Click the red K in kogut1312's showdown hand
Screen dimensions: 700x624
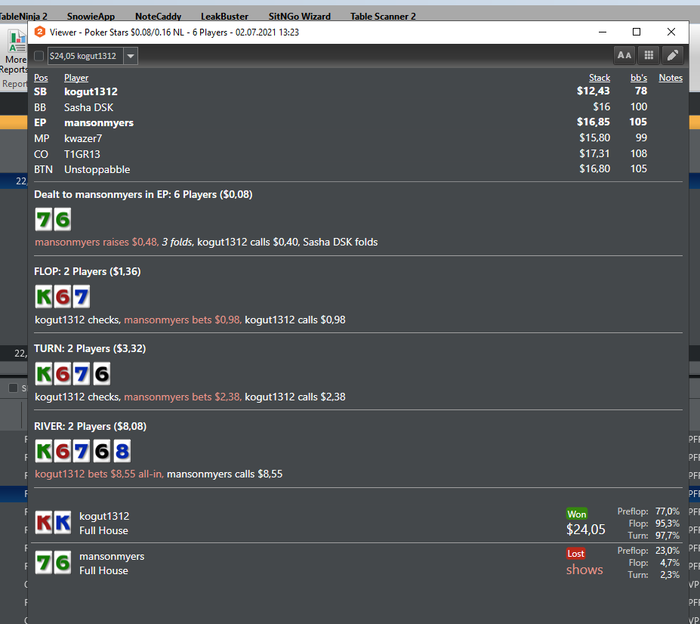(44, 522)
